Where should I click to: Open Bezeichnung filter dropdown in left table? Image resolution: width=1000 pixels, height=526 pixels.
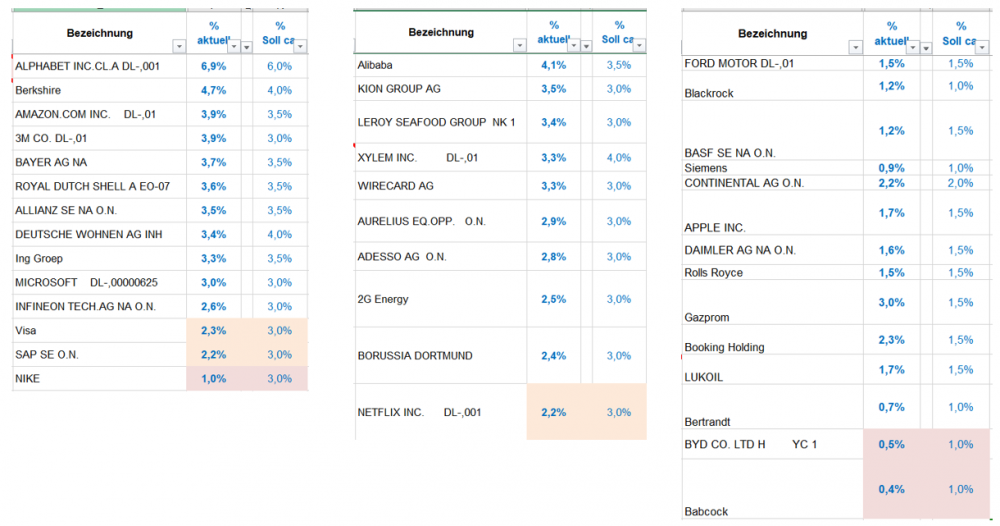coord(179,46)
